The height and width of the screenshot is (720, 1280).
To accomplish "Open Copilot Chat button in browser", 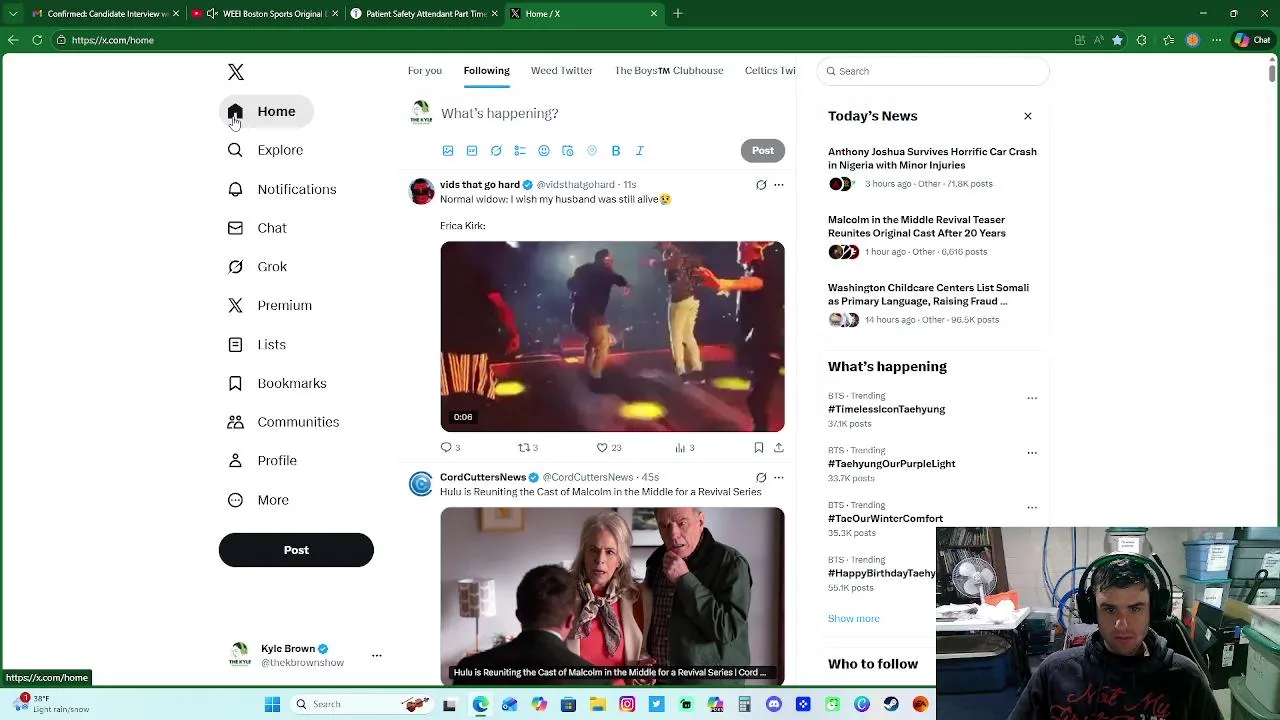I will (1252, 40).
